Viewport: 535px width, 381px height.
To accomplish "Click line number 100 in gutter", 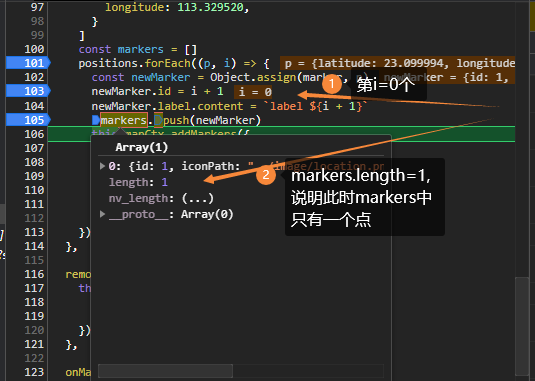I will [x=34, y=49].
